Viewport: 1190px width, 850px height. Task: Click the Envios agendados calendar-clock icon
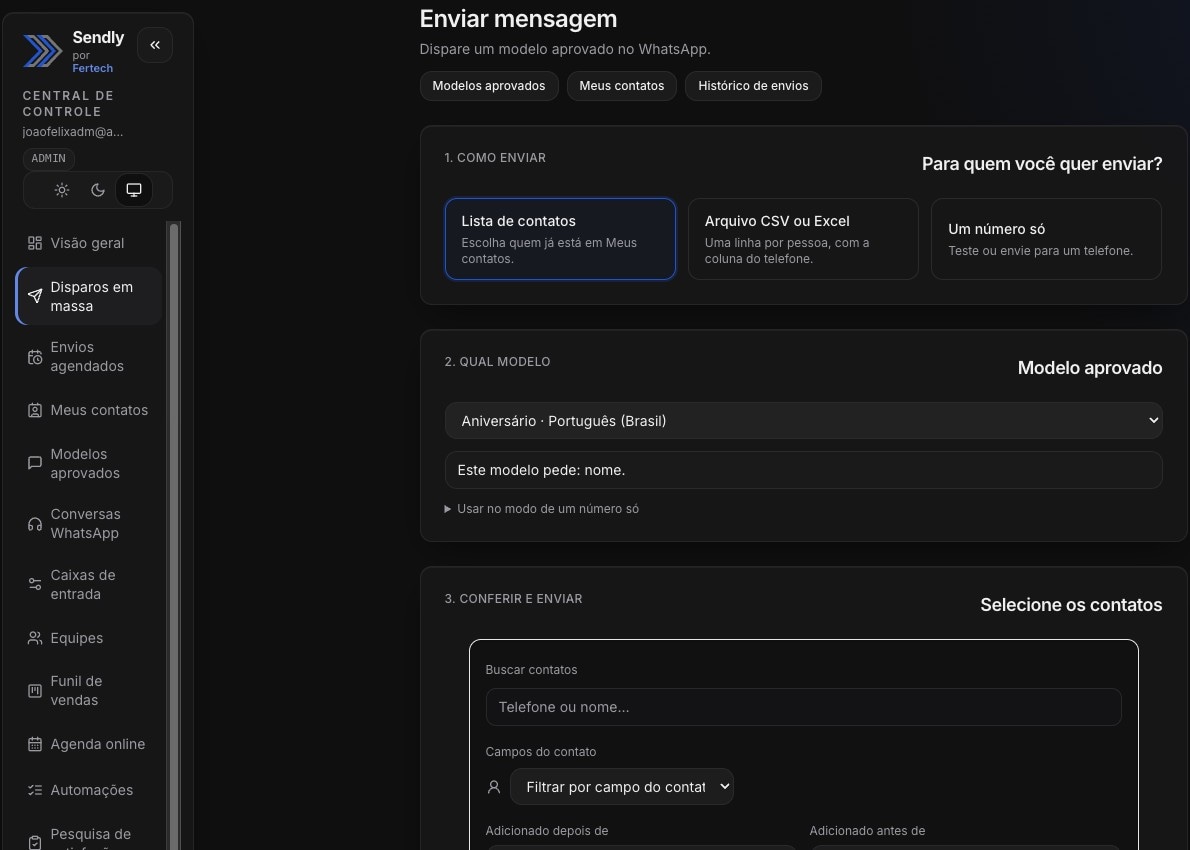35,357
